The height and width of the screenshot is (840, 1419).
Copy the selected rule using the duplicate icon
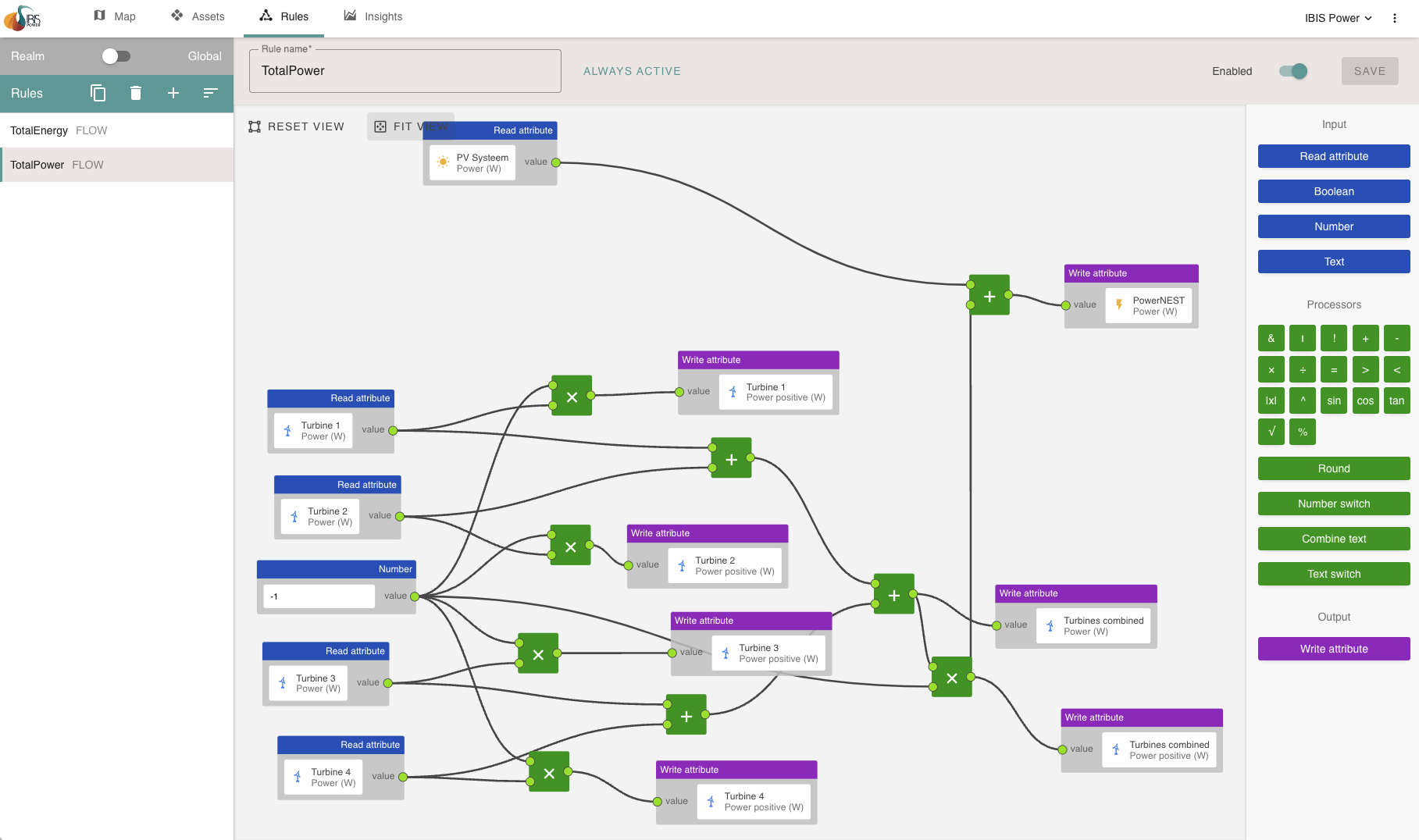[x=98, y=93]
